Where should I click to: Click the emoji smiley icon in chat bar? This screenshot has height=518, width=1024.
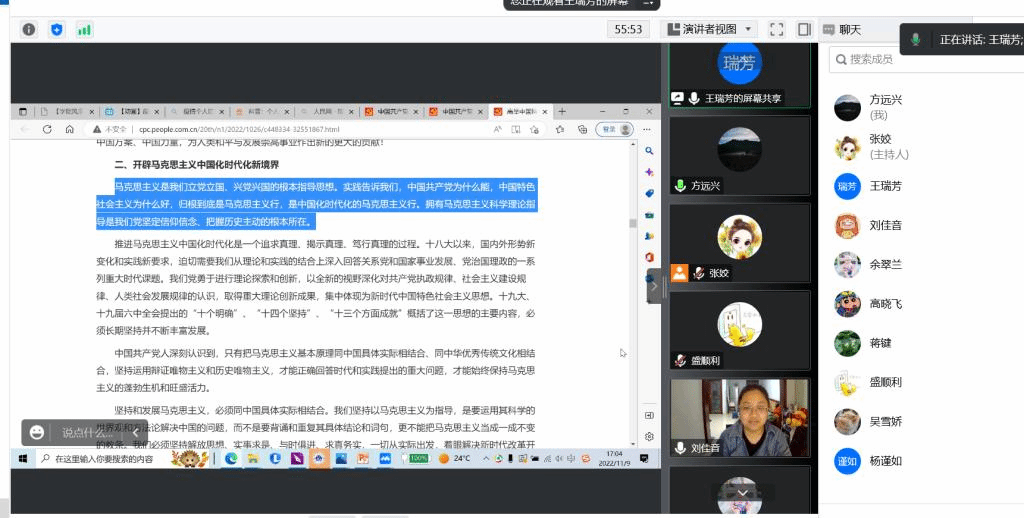coord(37,432)
